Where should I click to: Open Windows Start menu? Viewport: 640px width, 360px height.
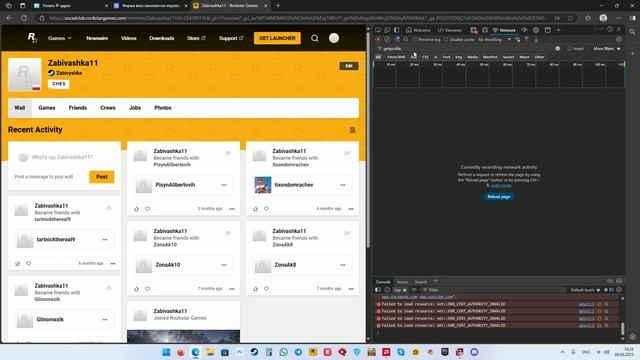point(166,352)
